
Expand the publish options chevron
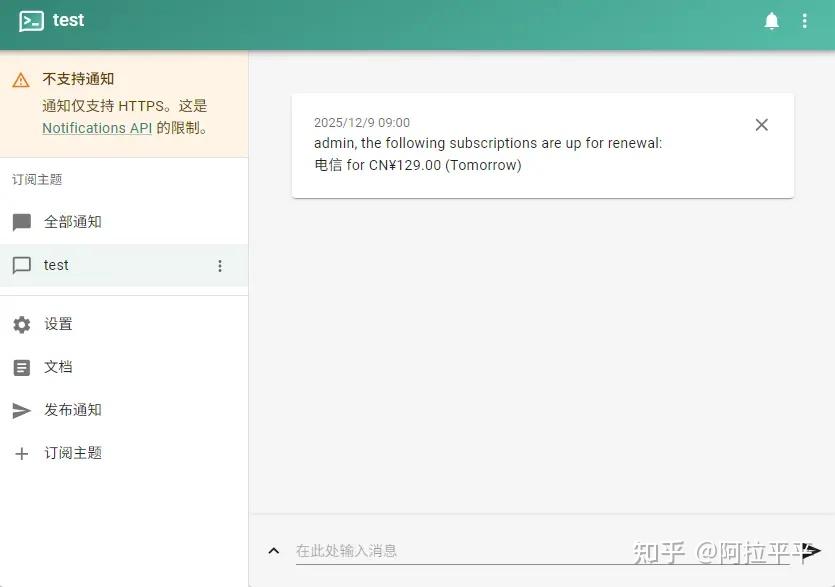tap(274, 550)
